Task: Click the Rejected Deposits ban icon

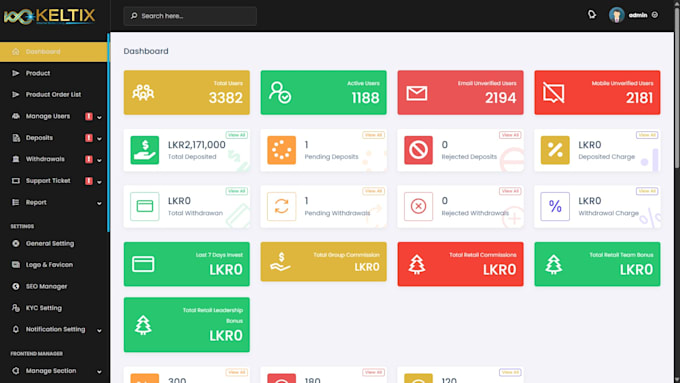Action: pyautogui.click(x=418, y=150)
